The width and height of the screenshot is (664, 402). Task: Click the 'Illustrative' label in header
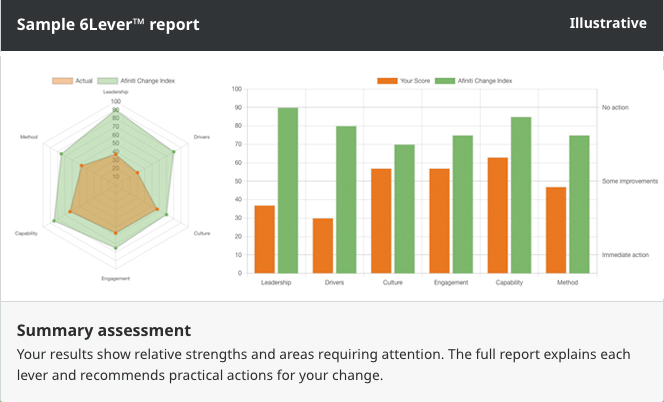pos(608,23)
